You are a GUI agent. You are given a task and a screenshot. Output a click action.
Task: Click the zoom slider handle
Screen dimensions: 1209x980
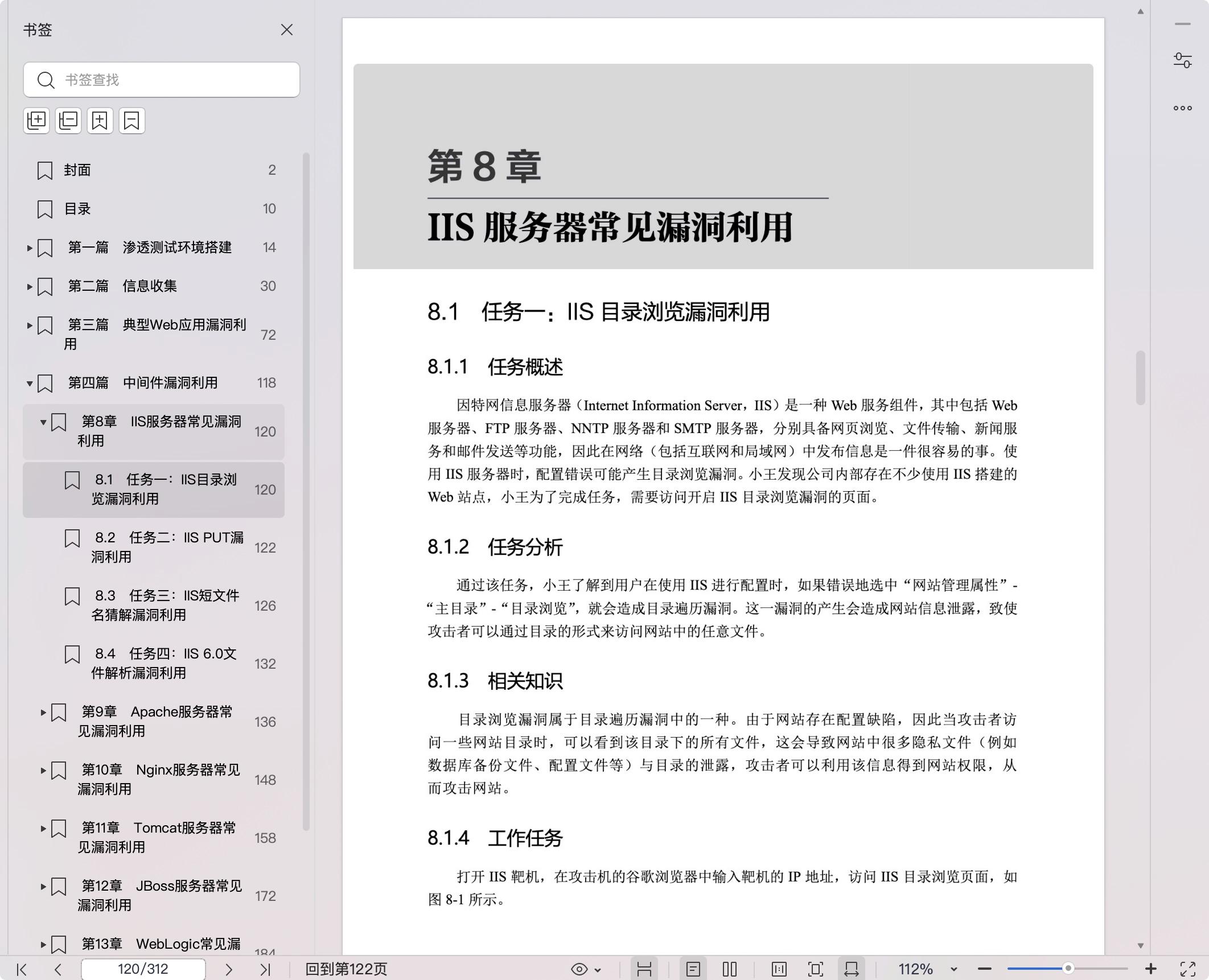(1068, 969)
